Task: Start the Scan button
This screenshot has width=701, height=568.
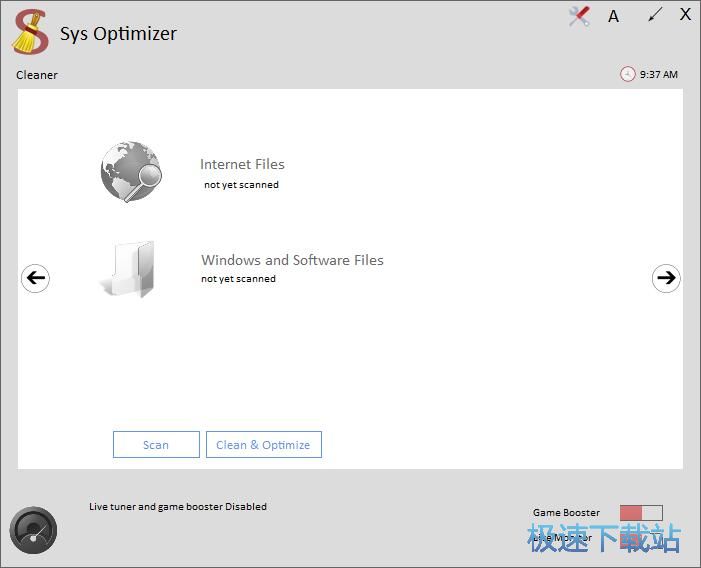Action: tap(156, 445)
